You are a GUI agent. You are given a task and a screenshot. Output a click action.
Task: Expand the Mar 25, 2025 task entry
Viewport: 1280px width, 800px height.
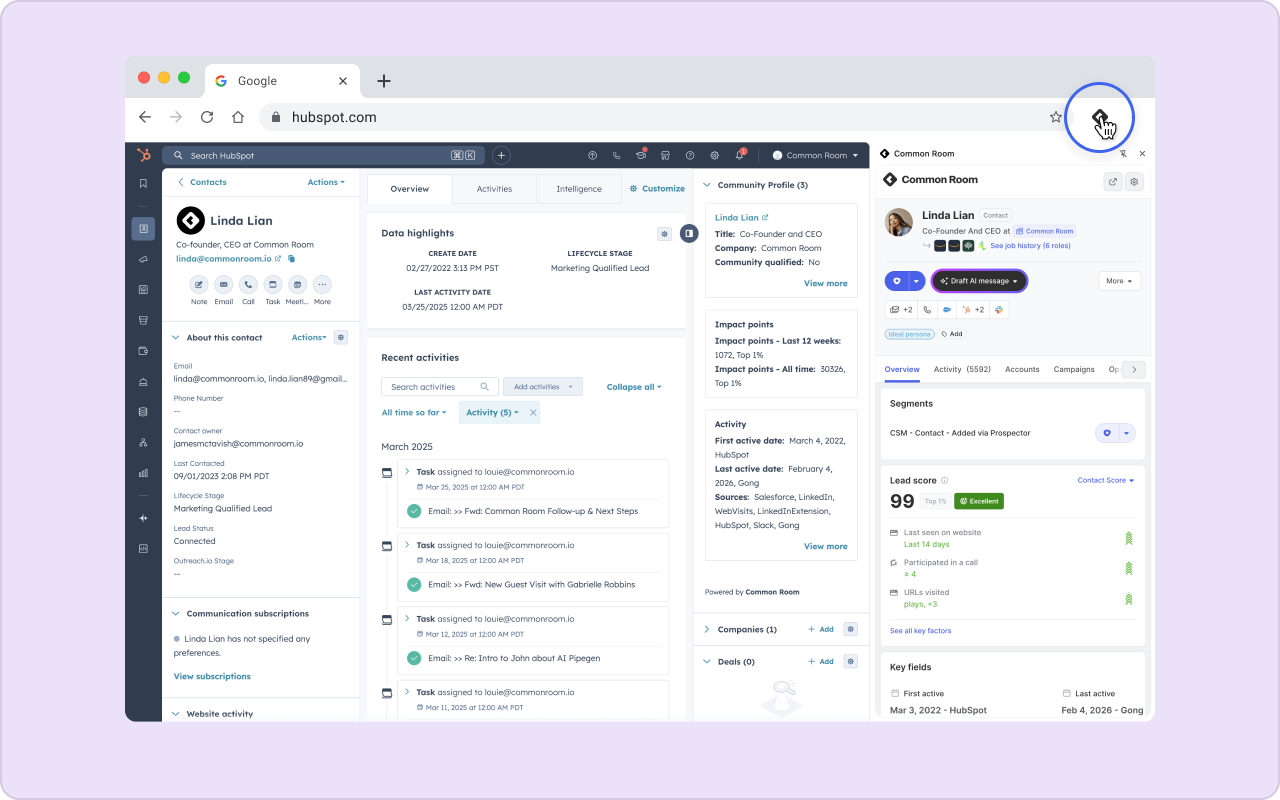407,471
